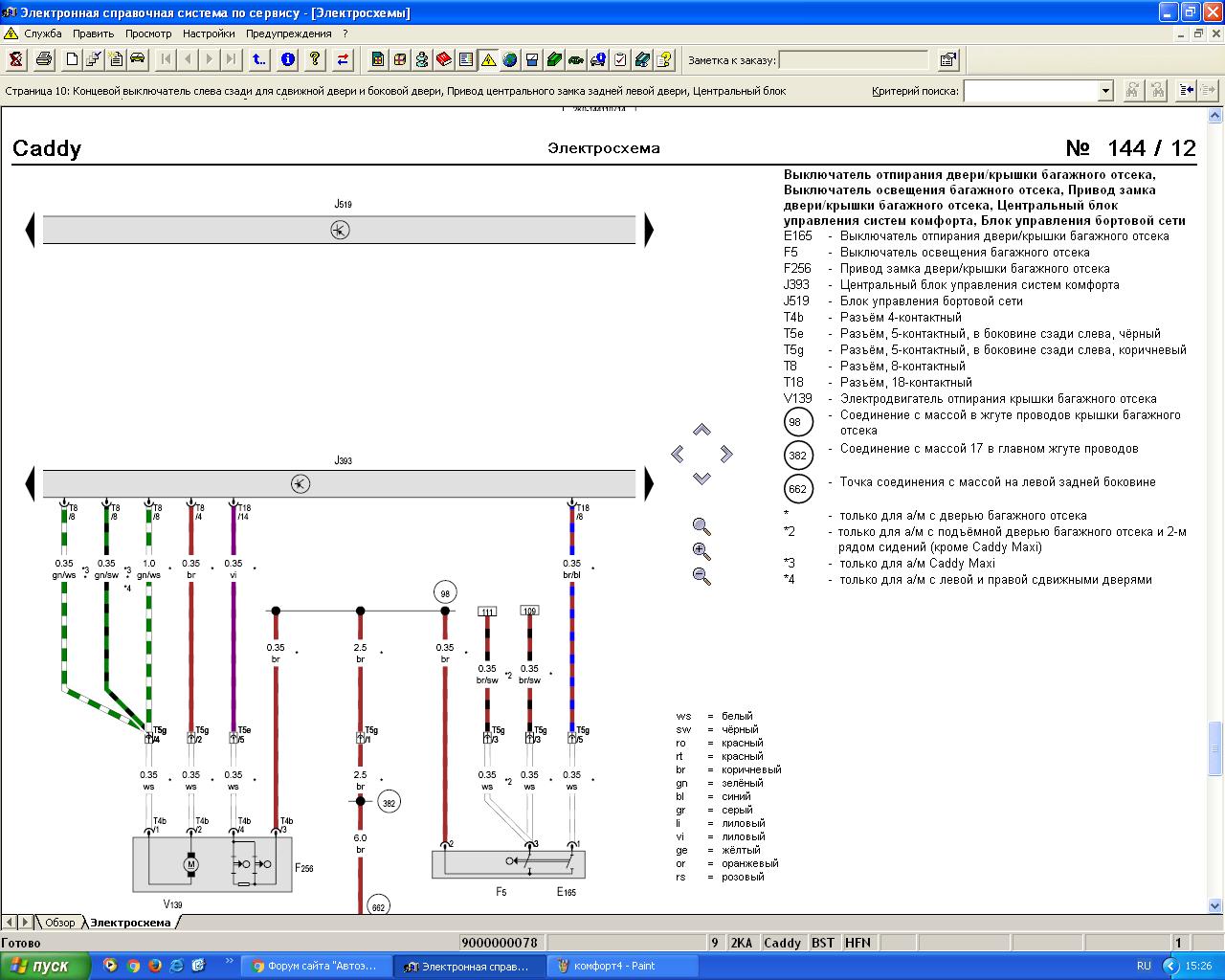This screenshot has height=980, width=1225.
Task: Pan diagram right with the right arrow
Action: (726, 453)
